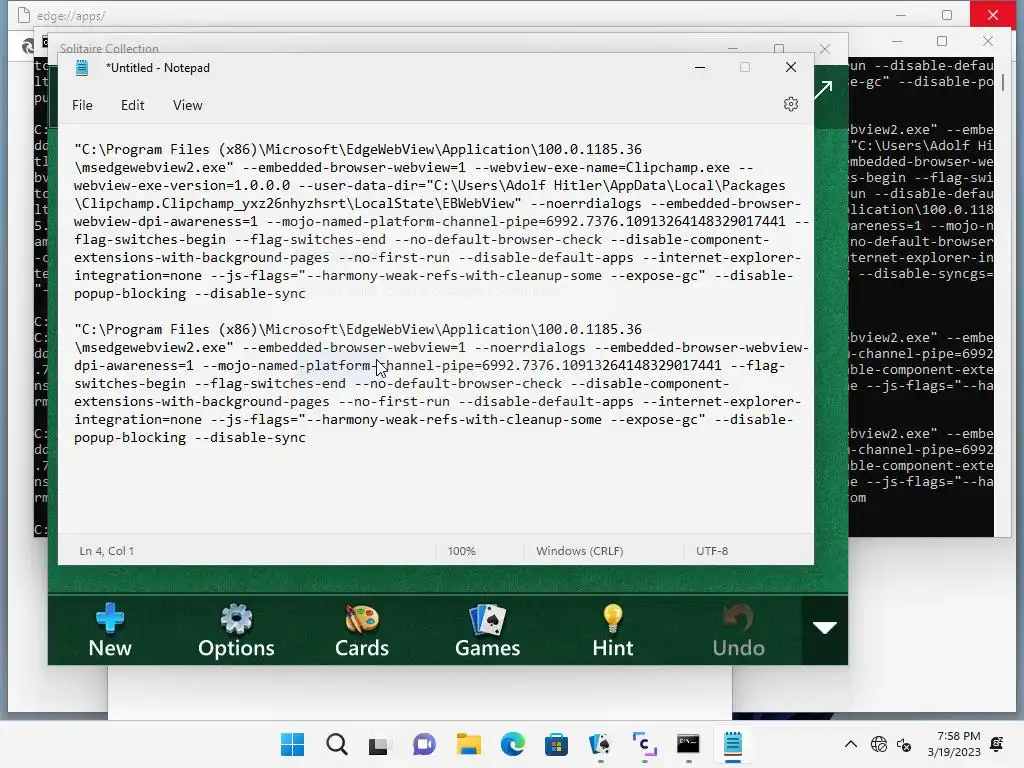Click the Notepad app icon in title bar

point(82,68)
